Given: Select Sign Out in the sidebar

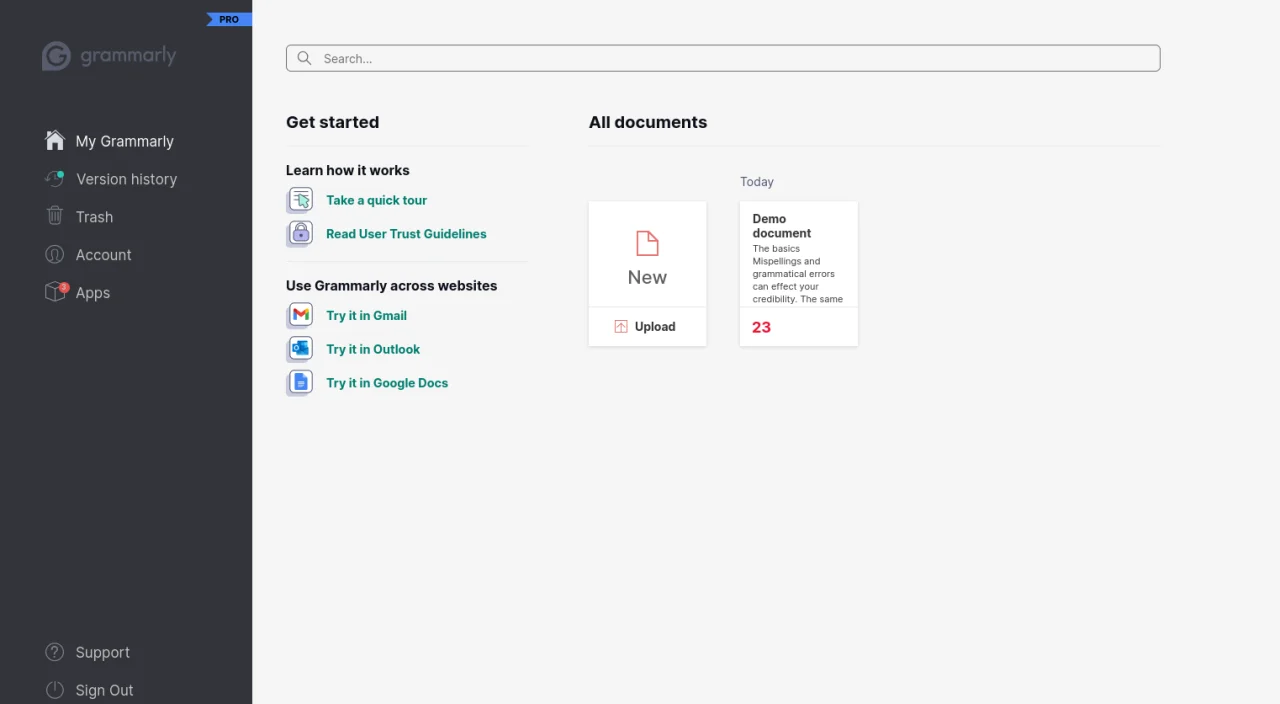Looking at the screenshot, I should pos(104,690).
